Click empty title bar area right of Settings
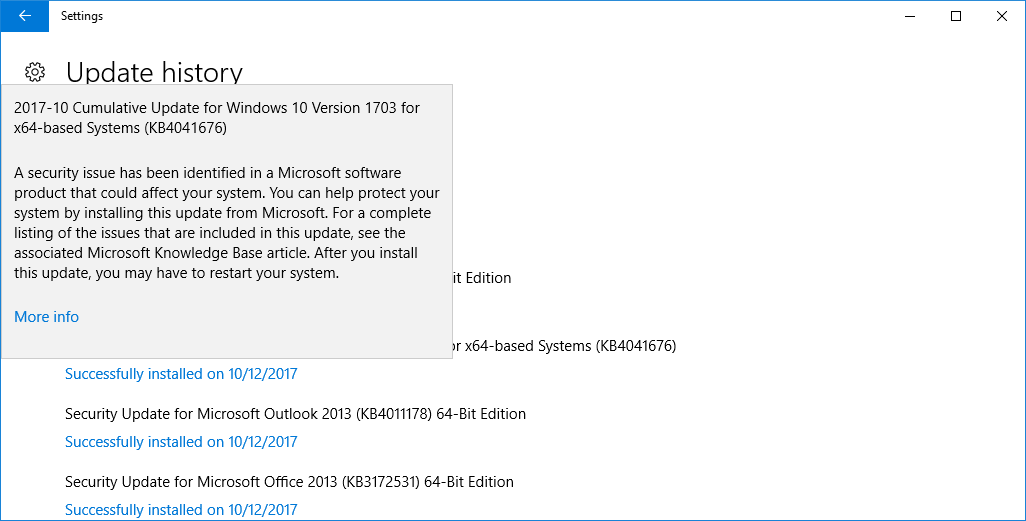The width and height of the screenshot is (1026, 521). click(x=500, y=16)
